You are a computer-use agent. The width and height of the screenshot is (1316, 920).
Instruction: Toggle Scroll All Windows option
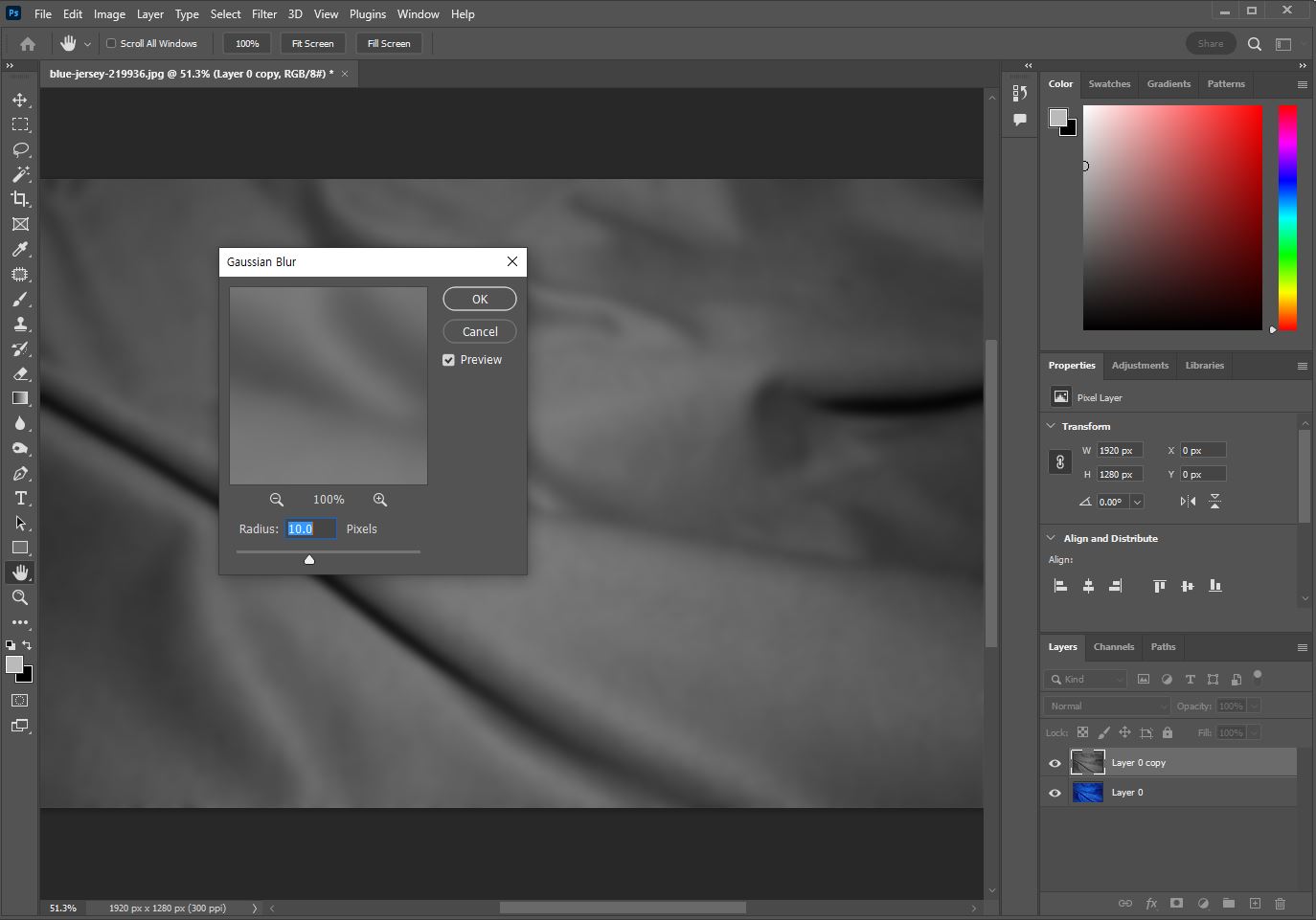[x=111, y=43]
